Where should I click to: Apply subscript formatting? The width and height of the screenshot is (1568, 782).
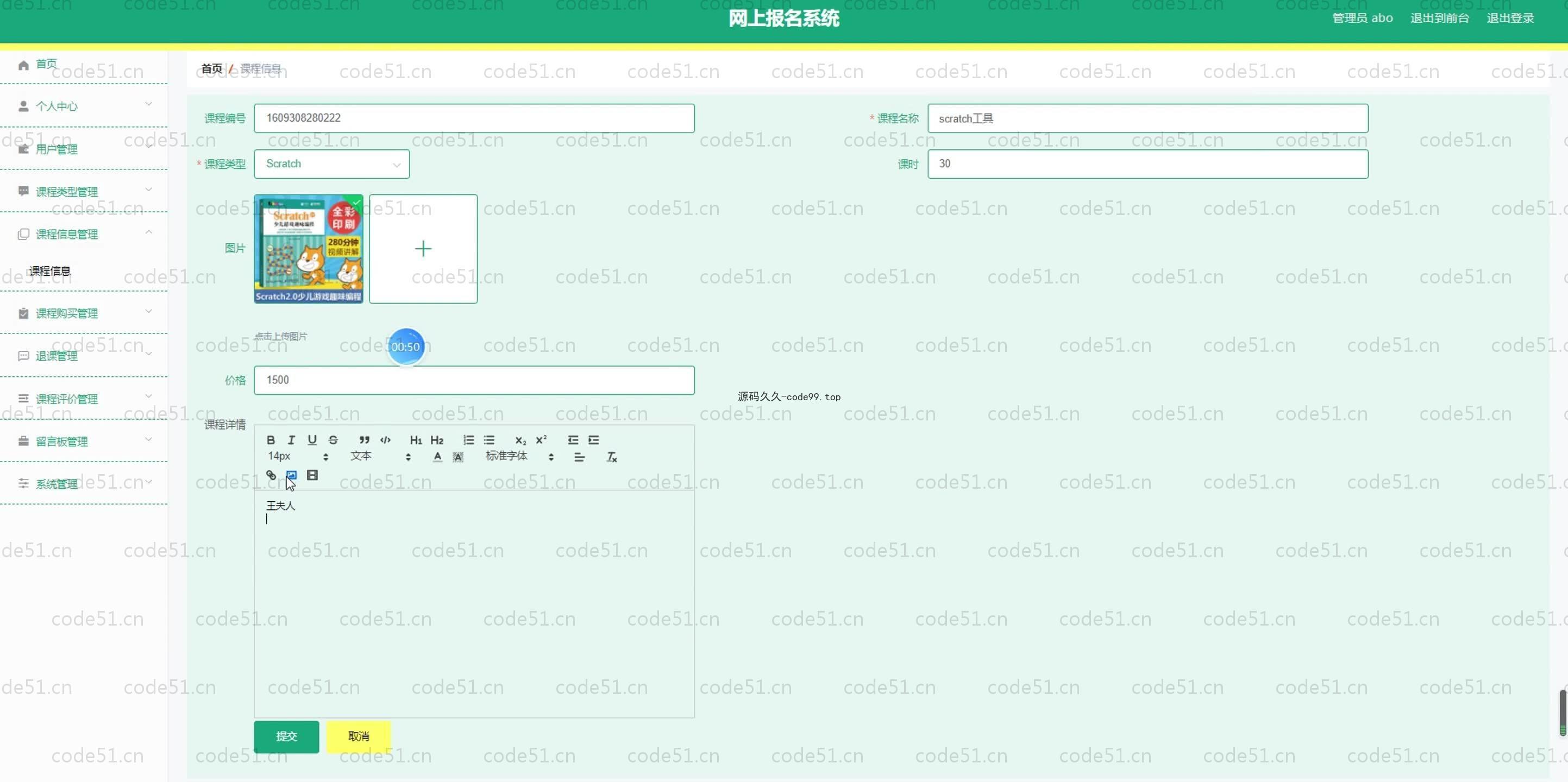pyautogui.click(x=520, y=440)
